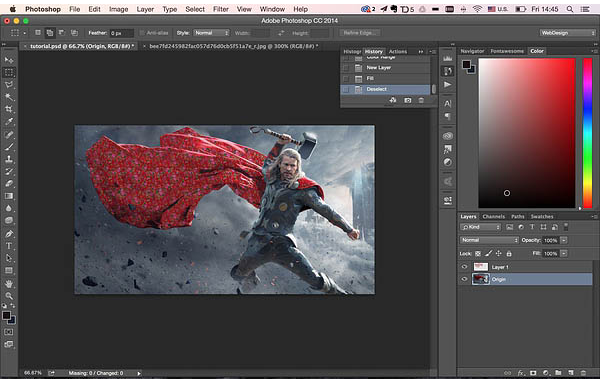Viewport: 601px width, 379px height.
Task: Select the Polygonal Lasso tool
Action: point(9,85)
